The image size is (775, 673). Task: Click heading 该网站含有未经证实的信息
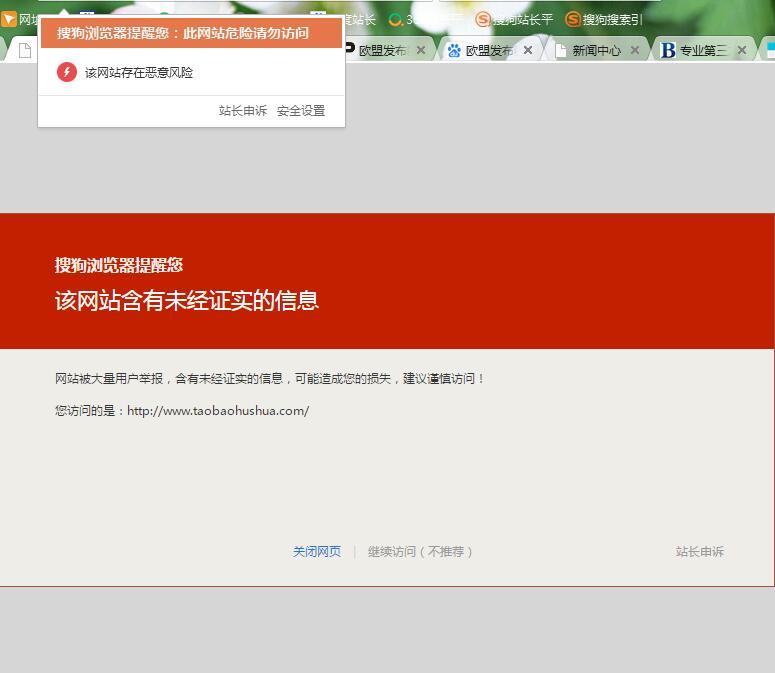pyautogui.click(x=187, y=300)
